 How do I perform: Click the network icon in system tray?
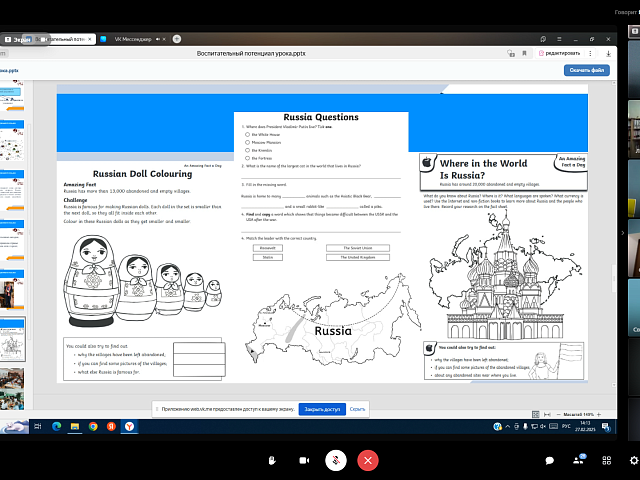[x=534, y=427]
